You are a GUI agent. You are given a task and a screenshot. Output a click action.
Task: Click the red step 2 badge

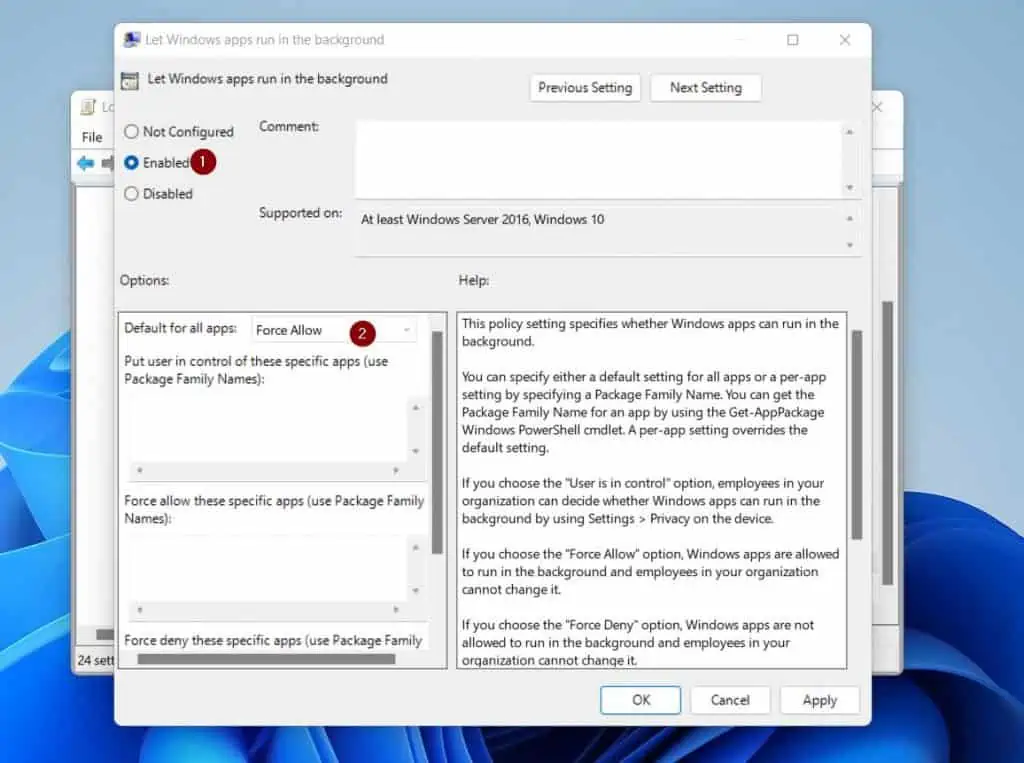(x=361, y=330)
